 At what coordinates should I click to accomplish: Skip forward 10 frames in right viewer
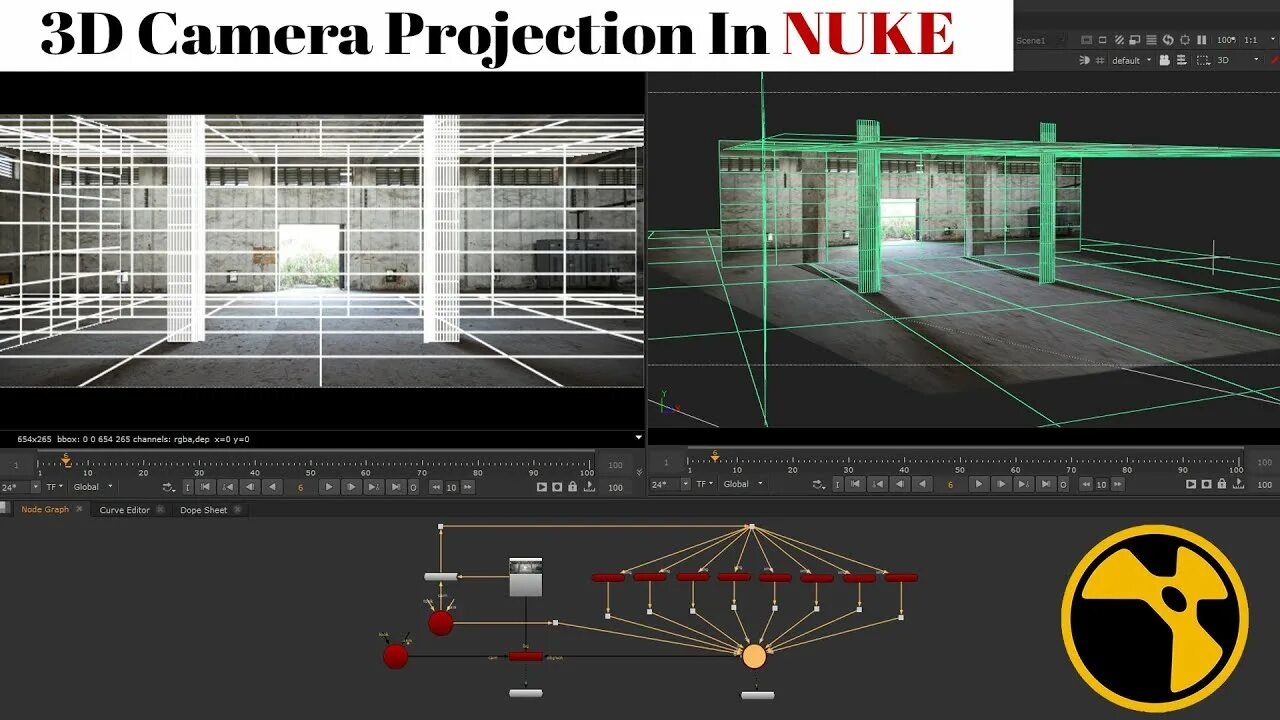click(x=1117, y=484)
